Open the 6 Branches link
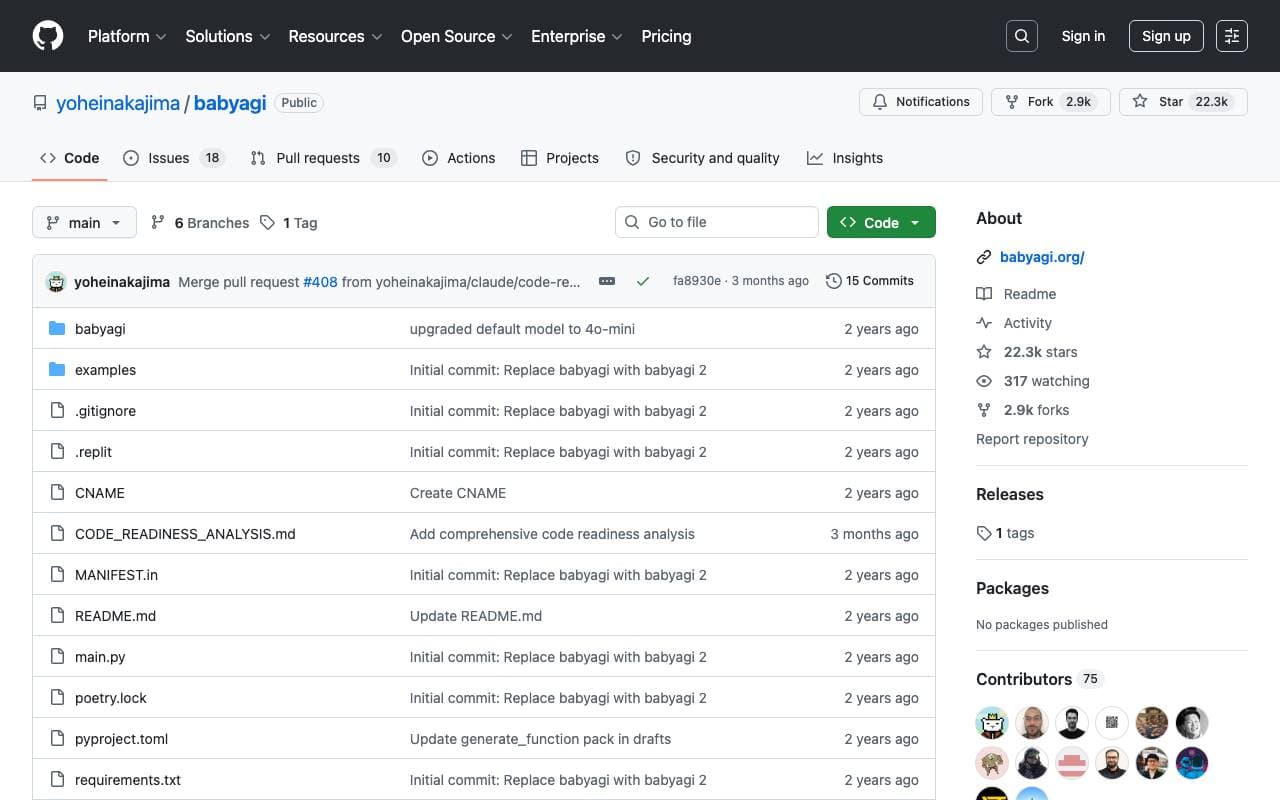1280x800 pixels. 200,223
